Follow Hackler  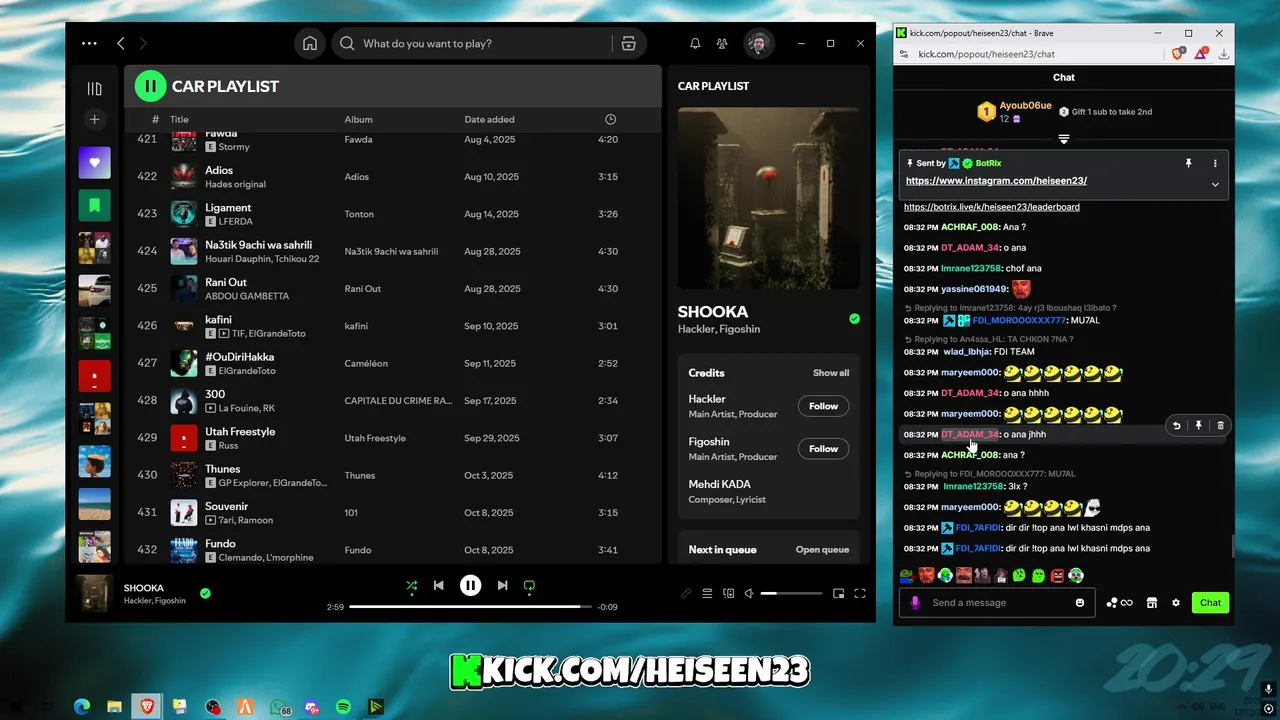(823, 406)
